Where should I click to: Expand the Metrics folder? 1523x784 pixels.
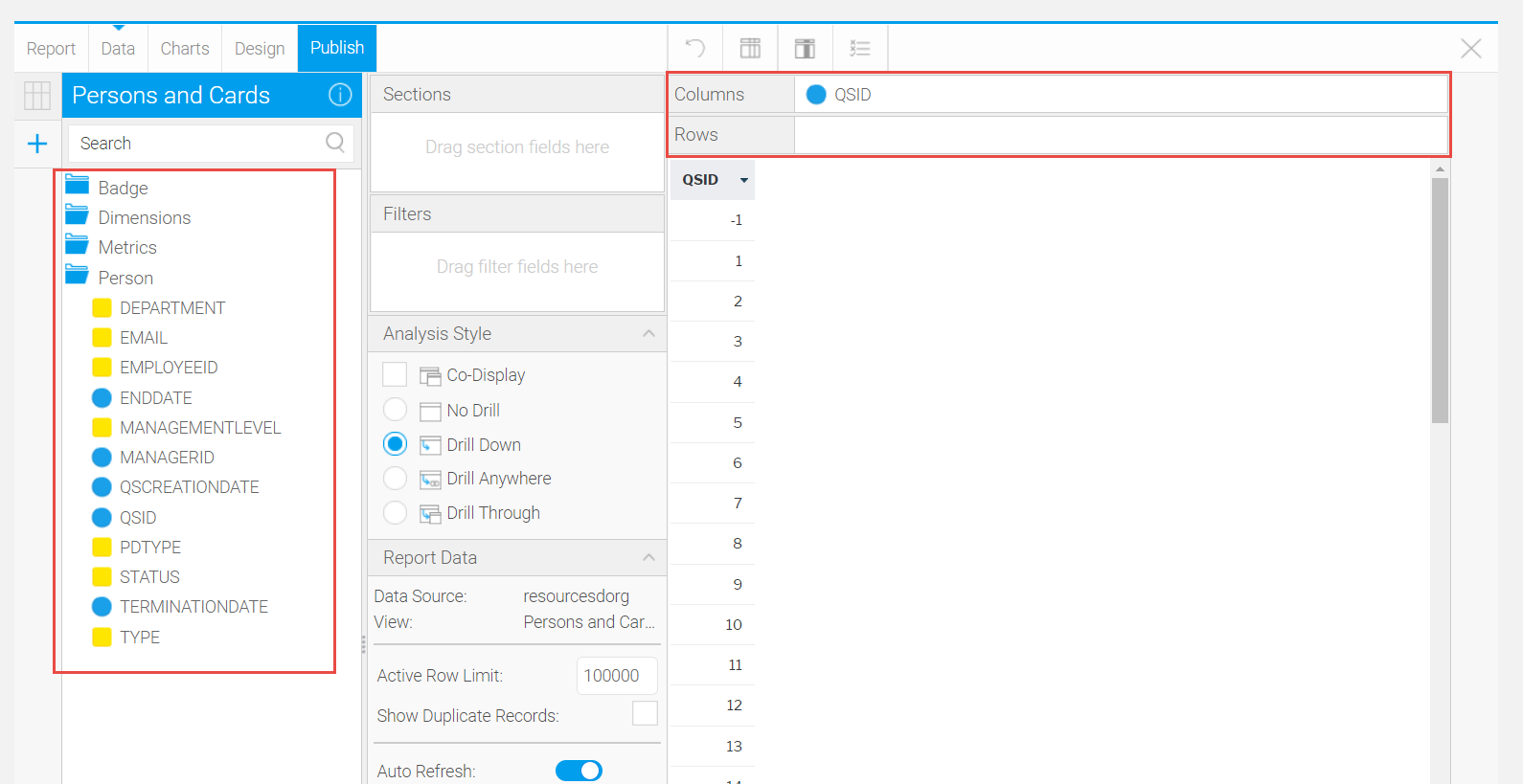click(111, 247)
